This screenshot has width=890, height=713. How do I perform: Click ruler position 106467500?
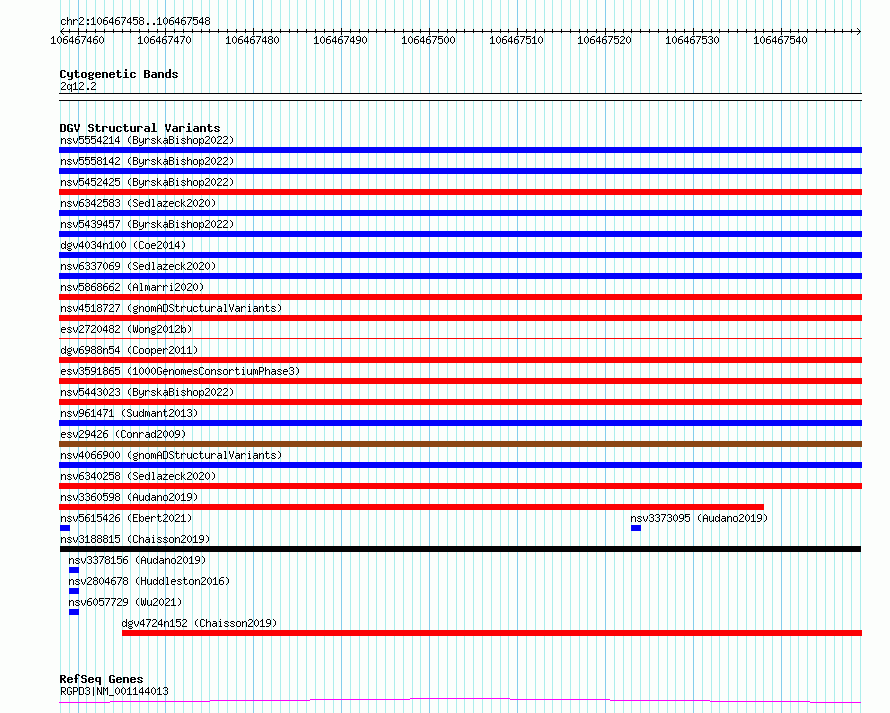click(429, 40)
